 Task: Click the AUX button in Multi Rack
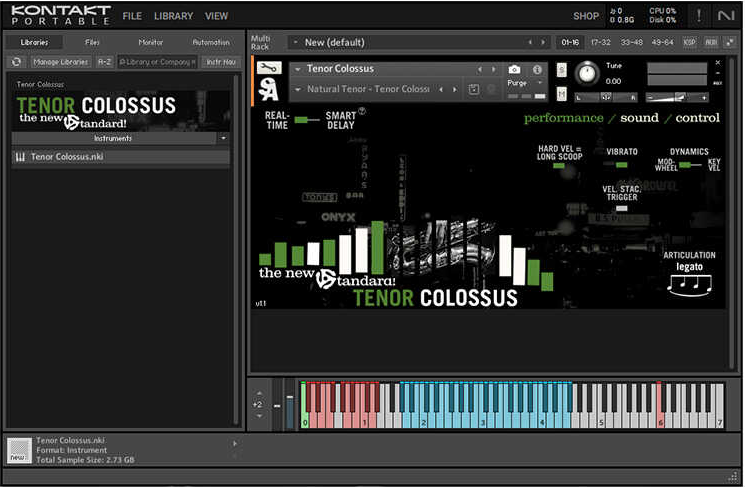[711, 42]
